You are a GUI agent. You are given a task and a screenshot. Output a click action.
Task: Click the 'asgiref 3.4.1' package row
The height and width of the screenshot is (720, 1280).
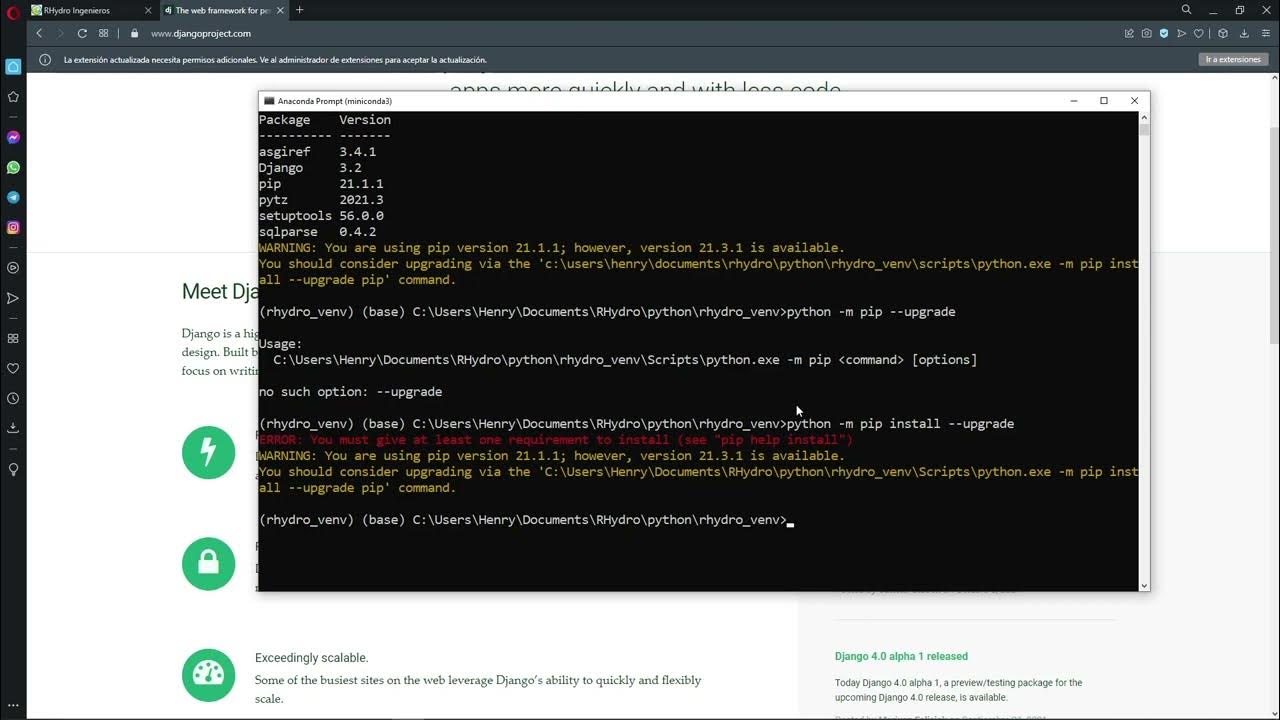(x=317, y=152)
